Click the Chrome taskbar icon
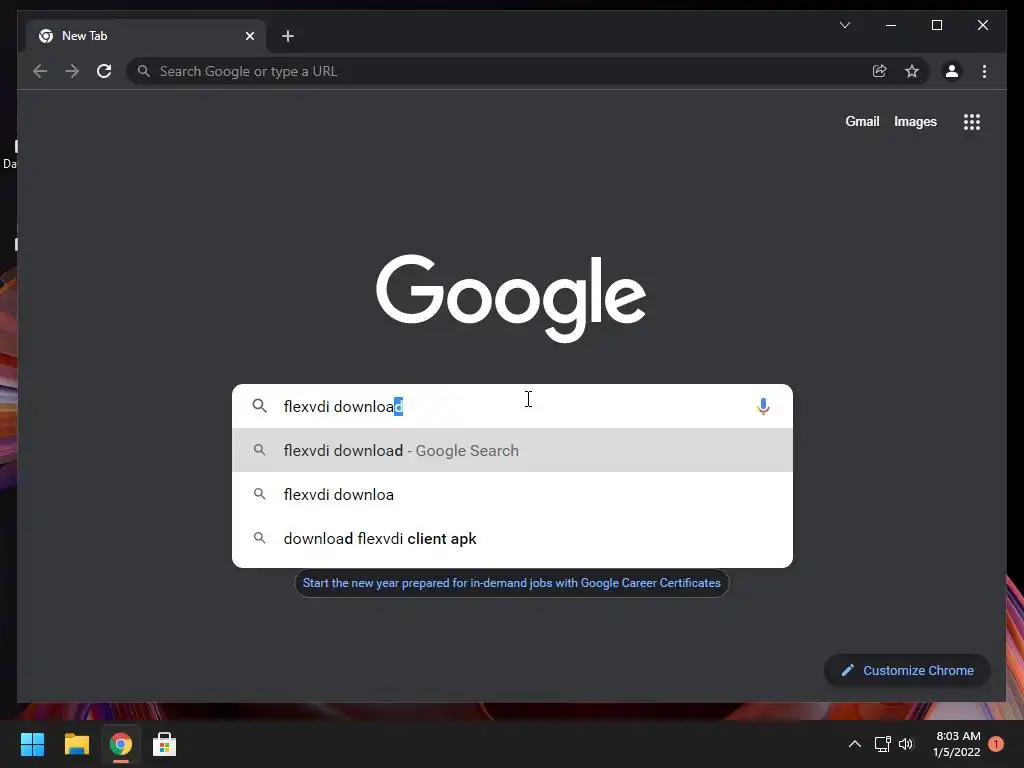This screenshot has height=768, width=1024. pos(120,744)
